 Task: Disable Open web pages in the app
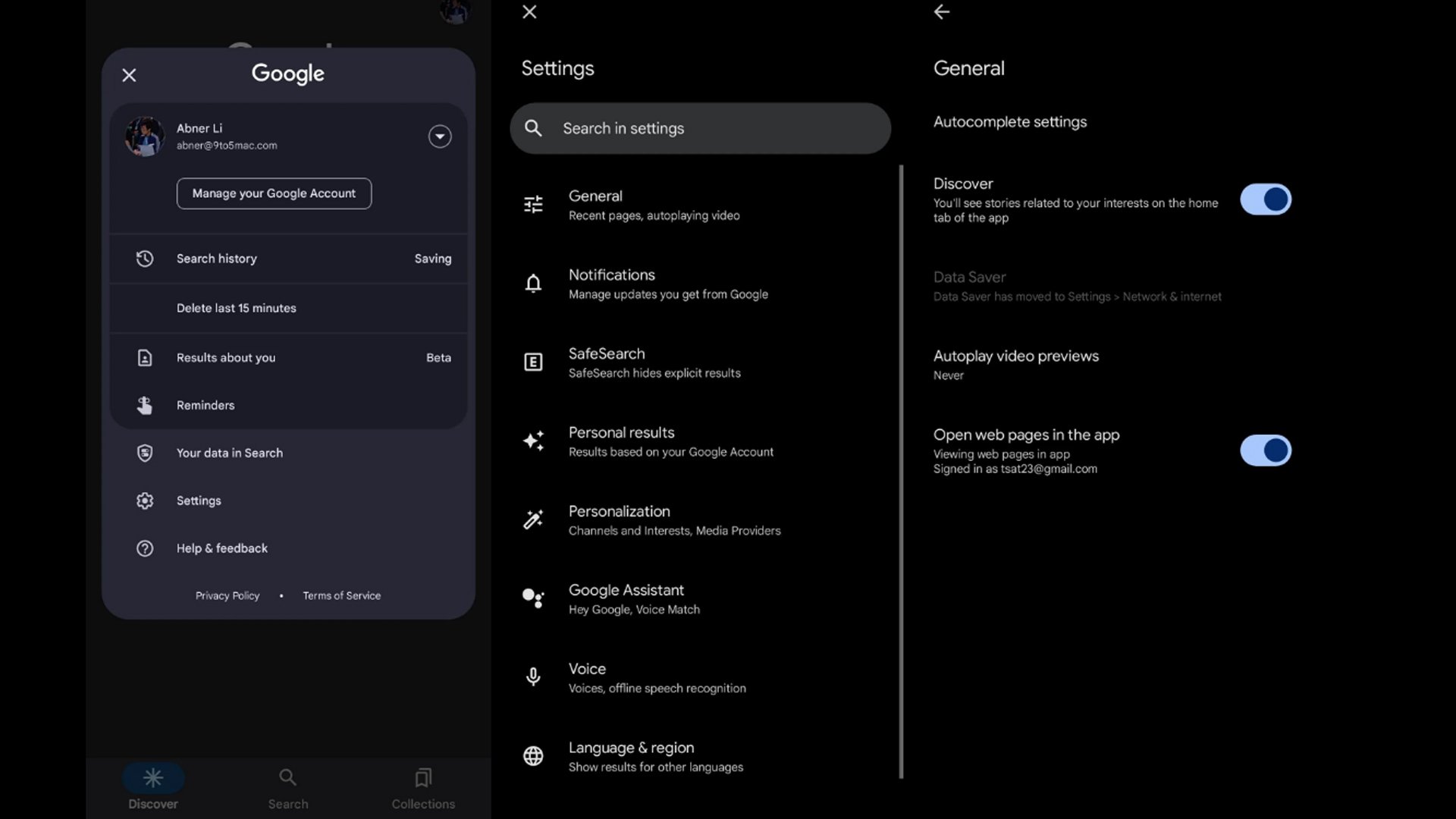tap(1265, 450)
